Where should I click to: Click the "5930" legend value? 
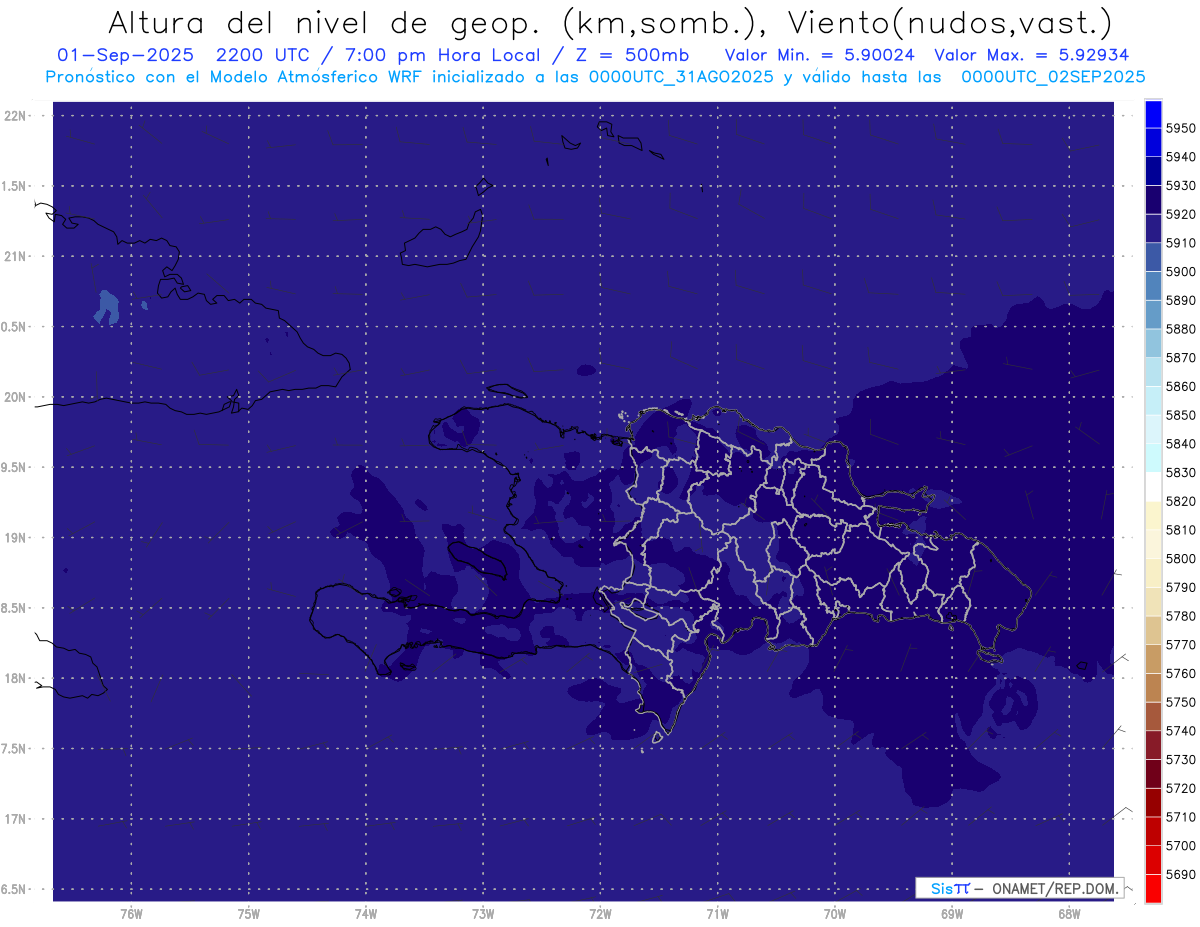(x=1180, y=186)
